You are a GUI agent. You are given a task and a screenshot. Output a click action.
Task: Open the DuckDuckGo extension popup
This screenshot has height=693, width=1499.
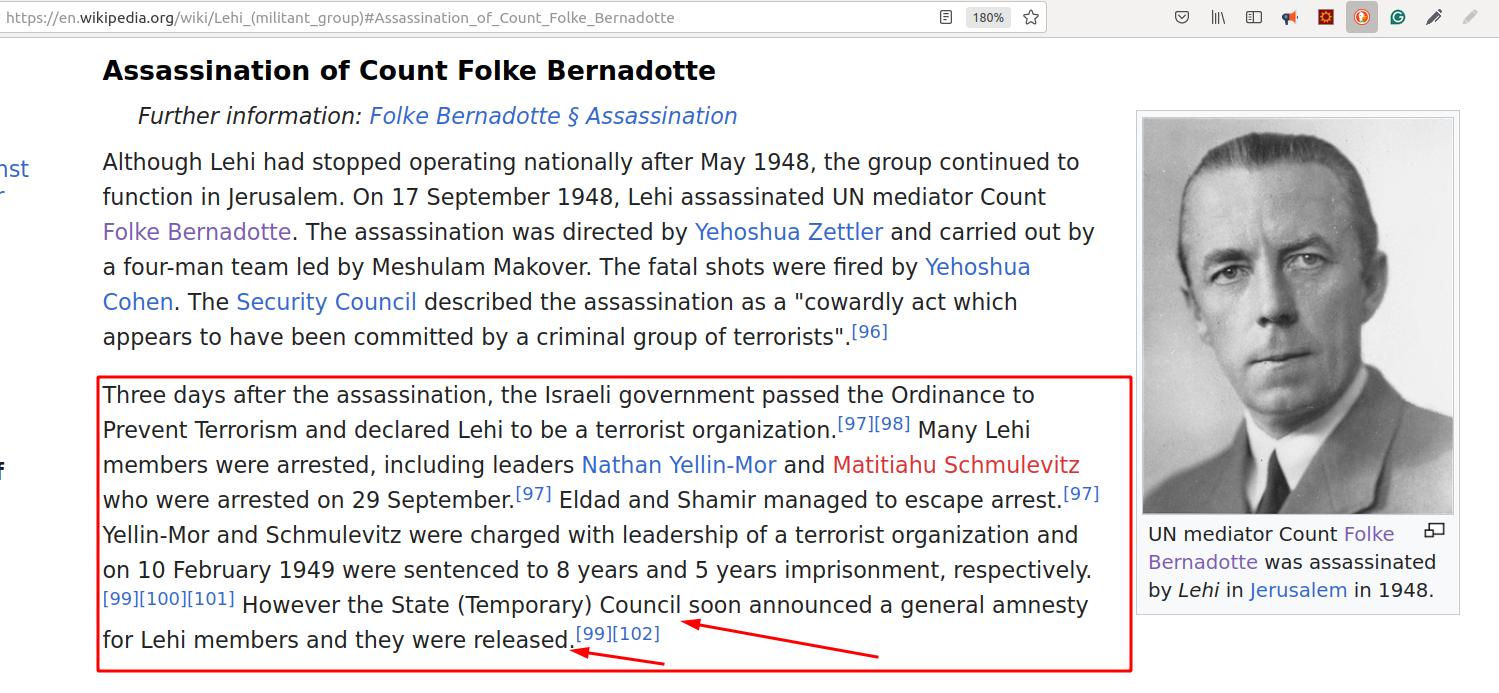click(1361, 17)
